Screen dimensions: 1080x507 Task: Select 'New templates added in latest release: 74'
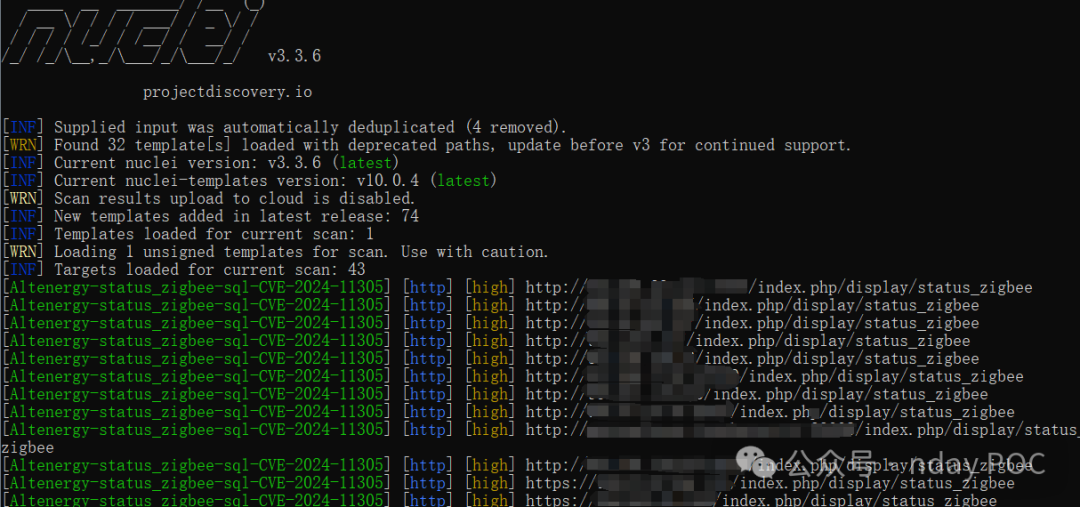[x=236, y=216]
